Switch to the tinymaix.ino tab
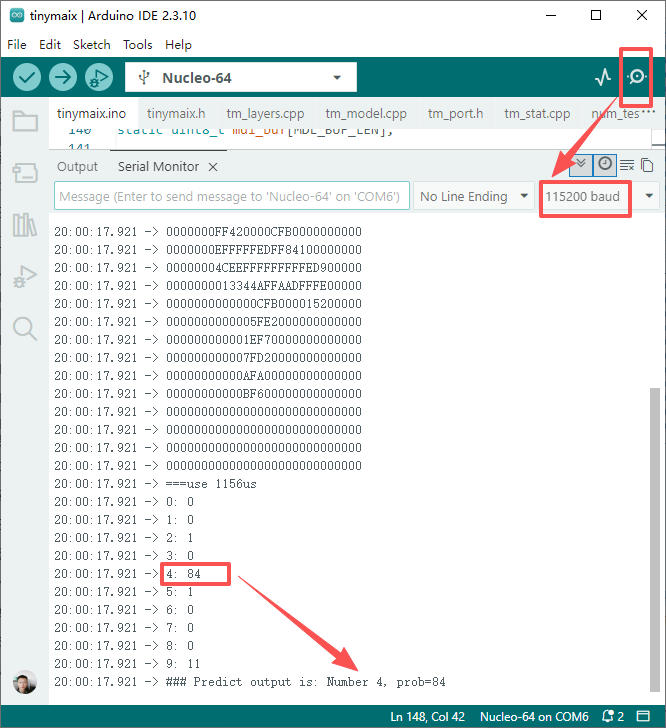This screenshot has height=728, width=666. pyautogui.click(x=91, y=113)
